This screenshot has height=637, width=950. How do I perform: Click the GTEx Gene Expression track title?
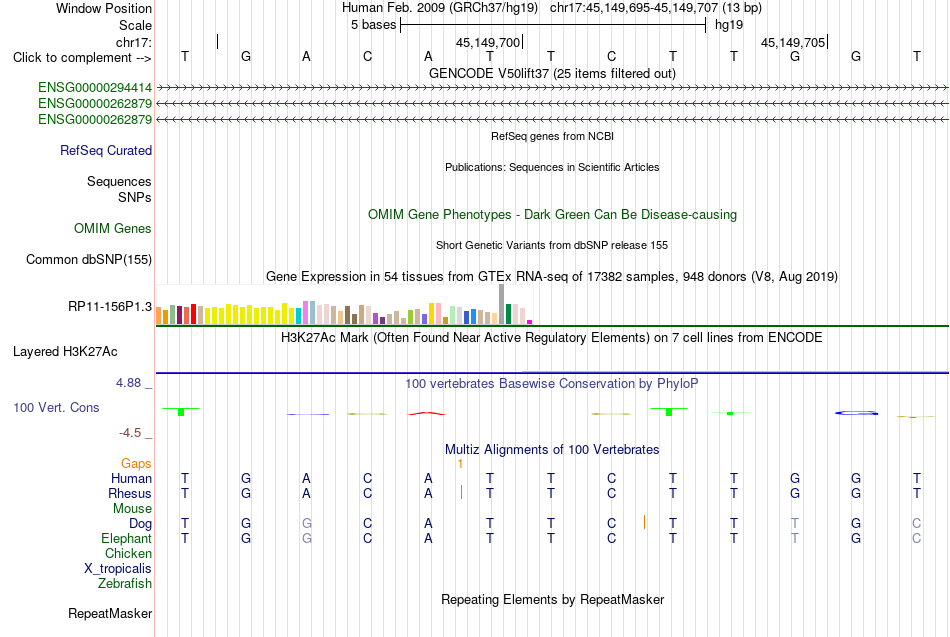pos(552,276)
